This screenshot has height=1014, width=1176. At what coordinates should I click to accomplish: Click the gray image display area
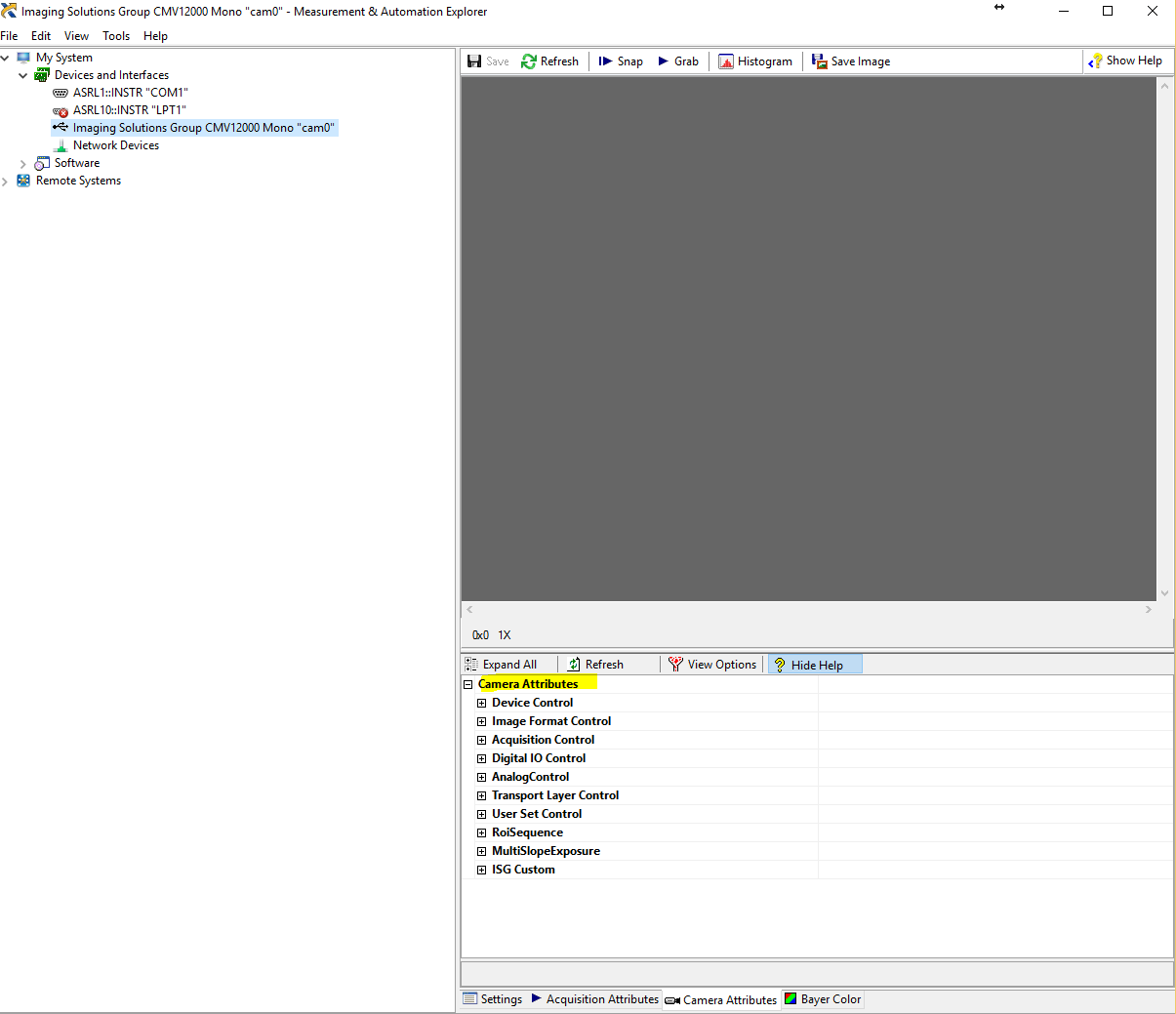[809, 339]
